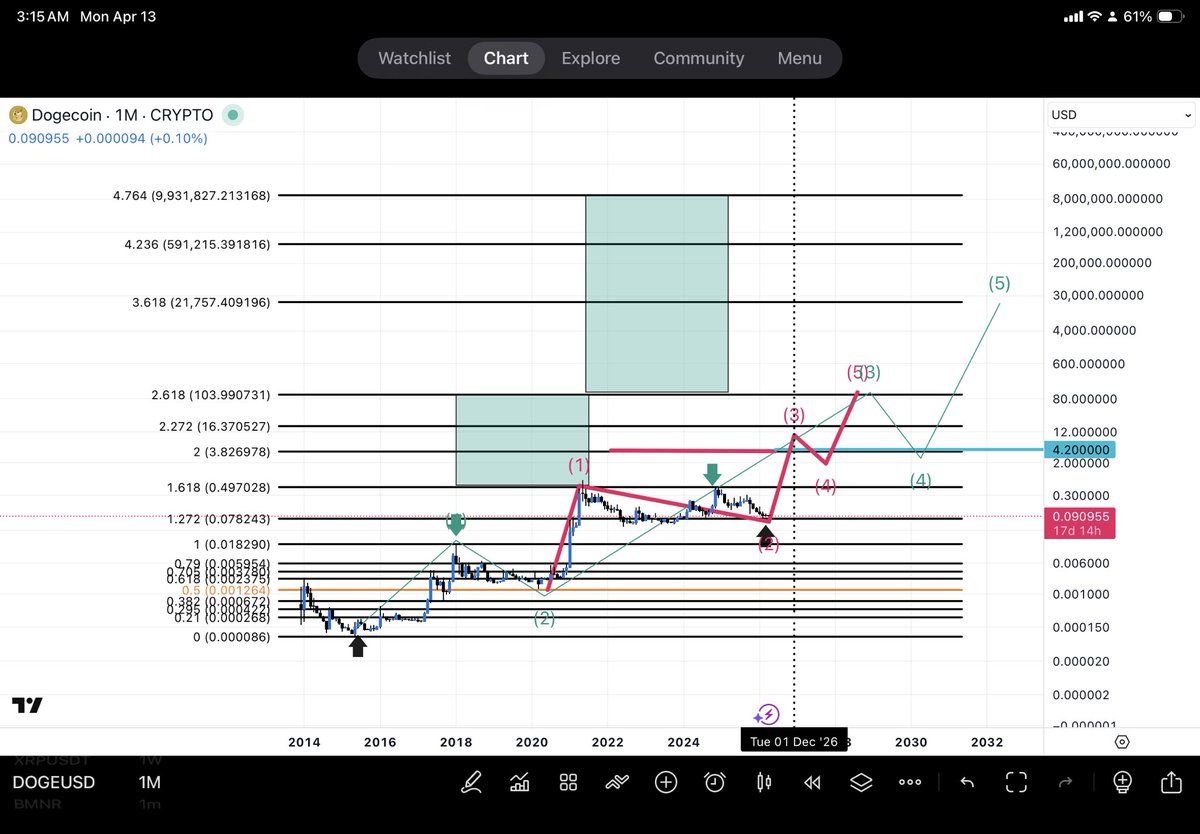Tap the green market status indicator dot

[x=233, y=115]
